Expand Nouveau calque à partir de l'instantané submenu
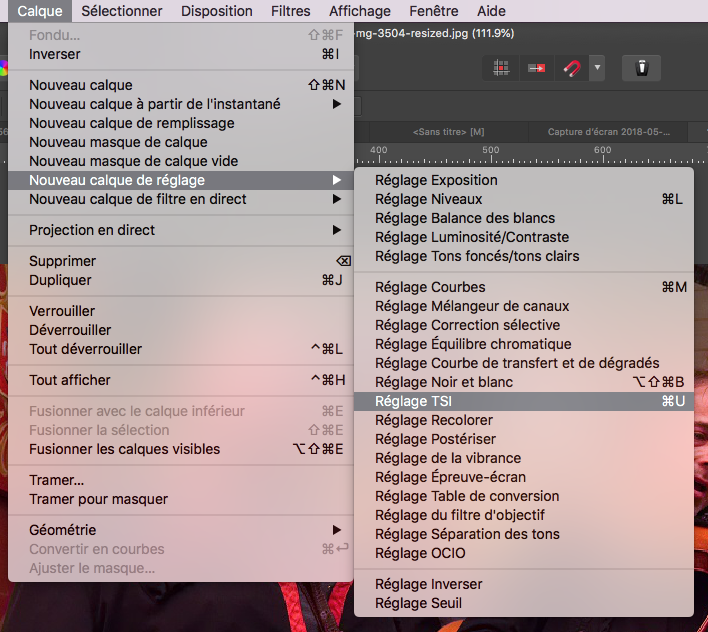 [x=181, y=104]
